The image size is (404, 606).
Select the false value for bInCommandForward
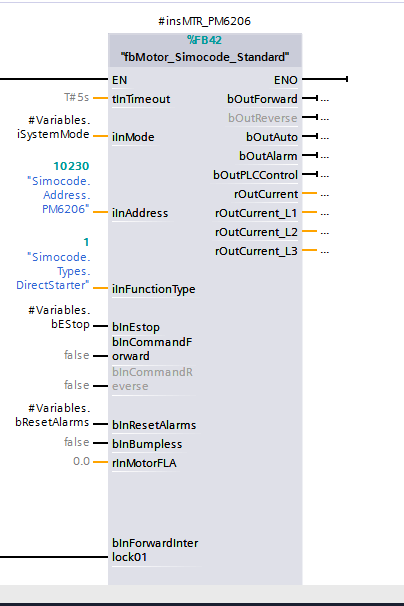point(77,355)
